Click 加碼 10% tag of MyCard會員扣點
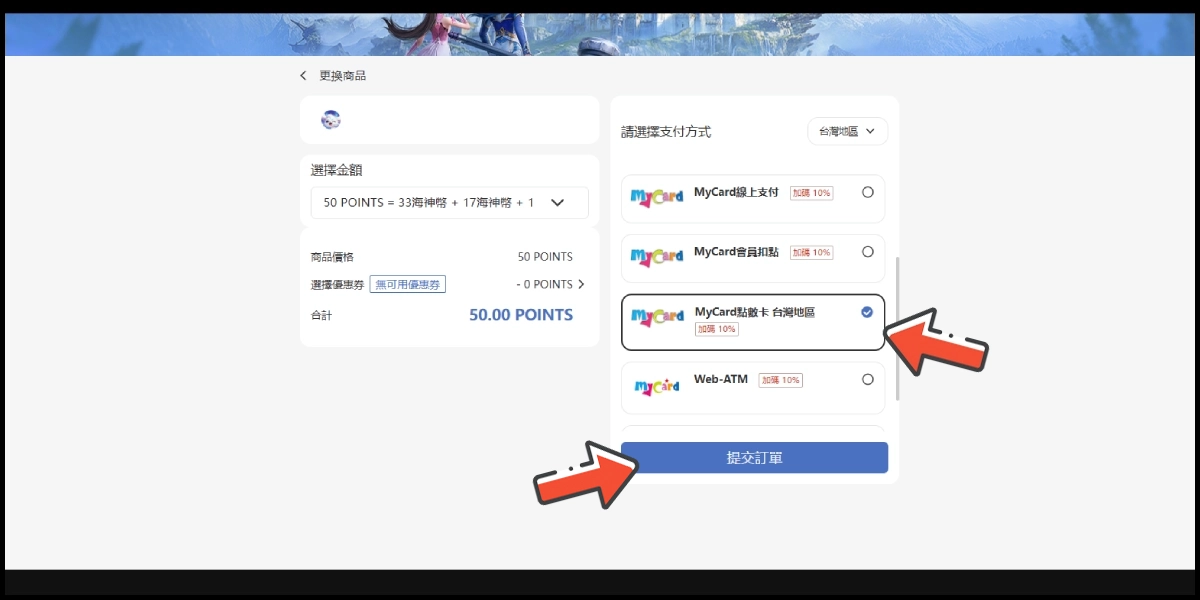Image resolution: width=1200 pixels, height=600 pixels. pyautogui.click(x=812, y=253)
